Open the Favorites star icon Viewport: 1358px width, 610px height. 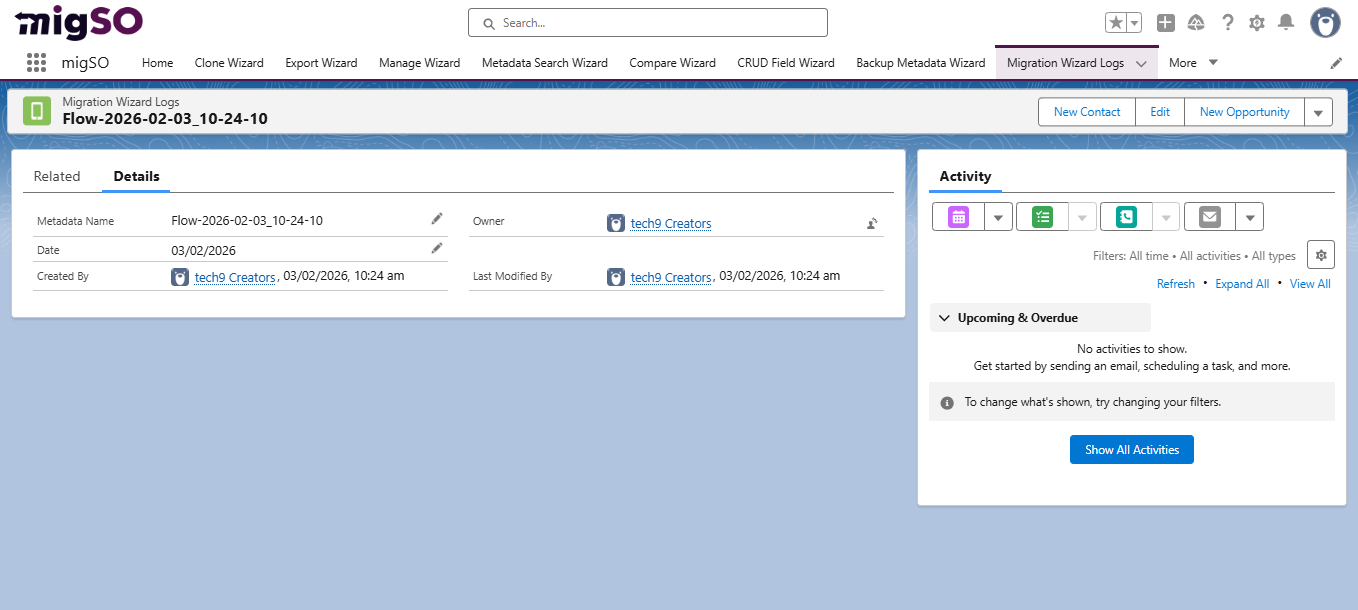click(1116, 23)
